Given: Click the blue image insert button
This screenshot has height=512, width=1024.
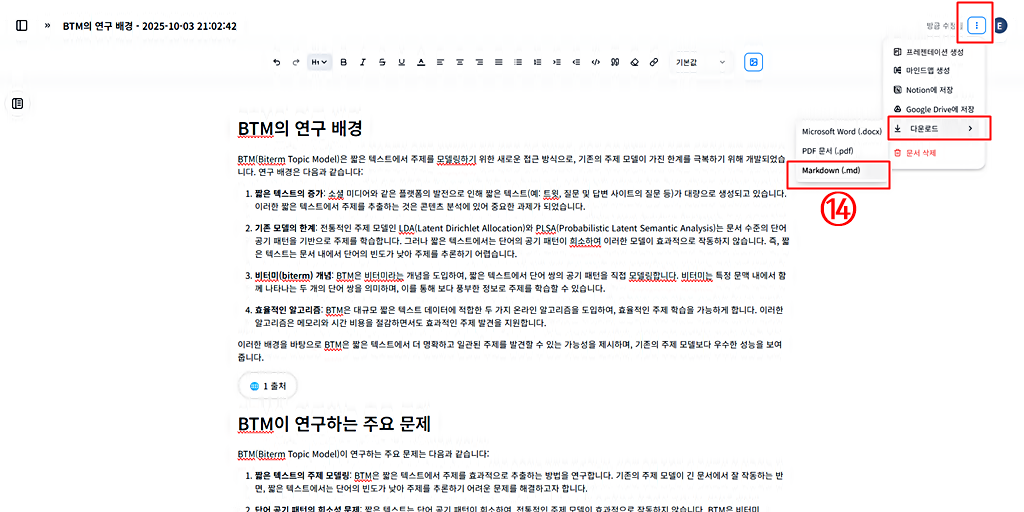Looking at the screenshot, I should pyautogui.click(x=754, y=62).
